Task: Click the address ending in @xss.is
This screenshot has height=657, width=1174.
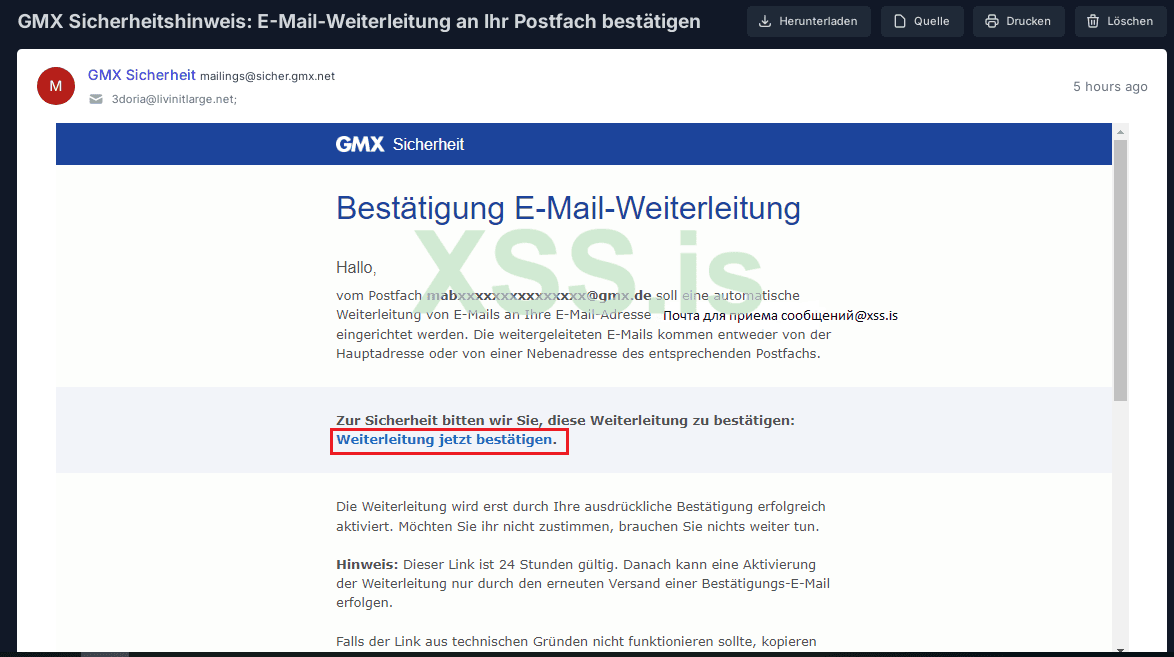Action: pyautogui.click(x=780, y=315)
